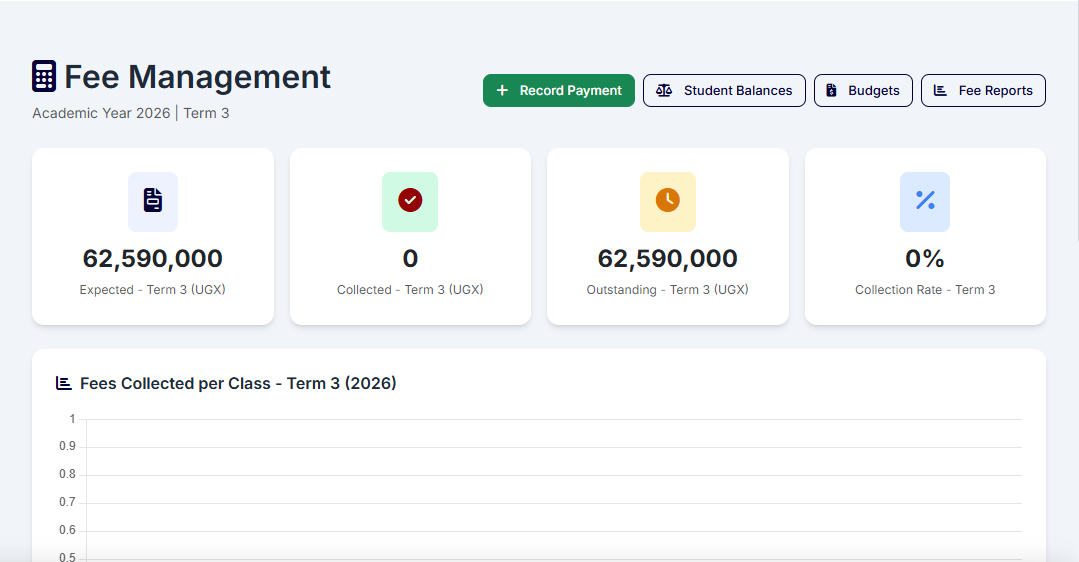The image size is (1079, 562).
Task: Open Fee Reports
Action: [983, 91]
